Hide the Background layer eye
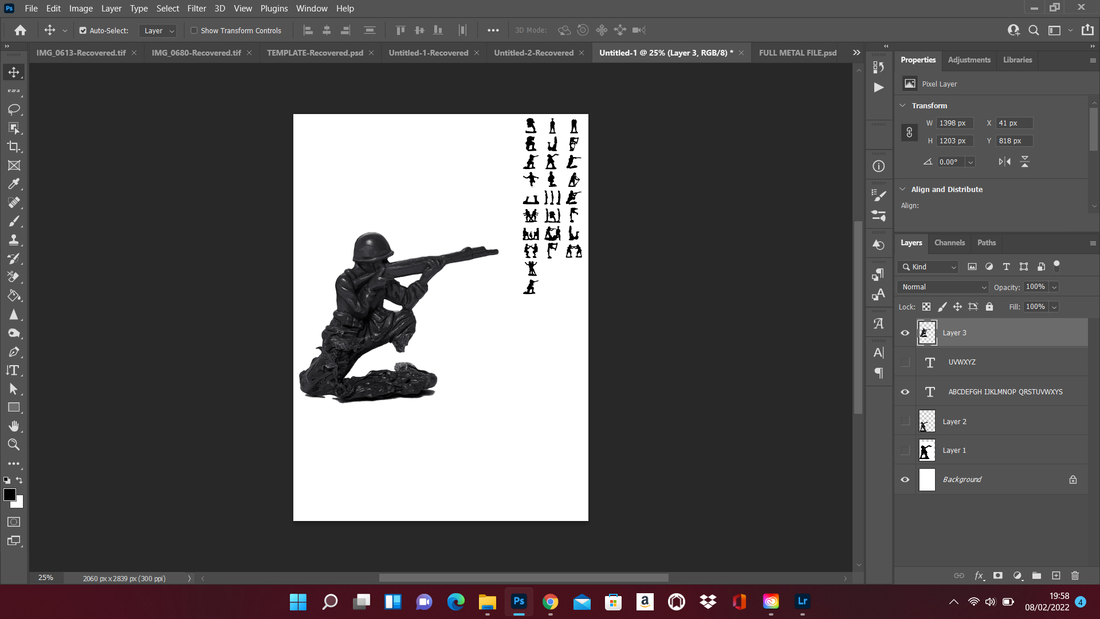The width and height of the screenshot is (1100, 619). (x=905, y=479)
